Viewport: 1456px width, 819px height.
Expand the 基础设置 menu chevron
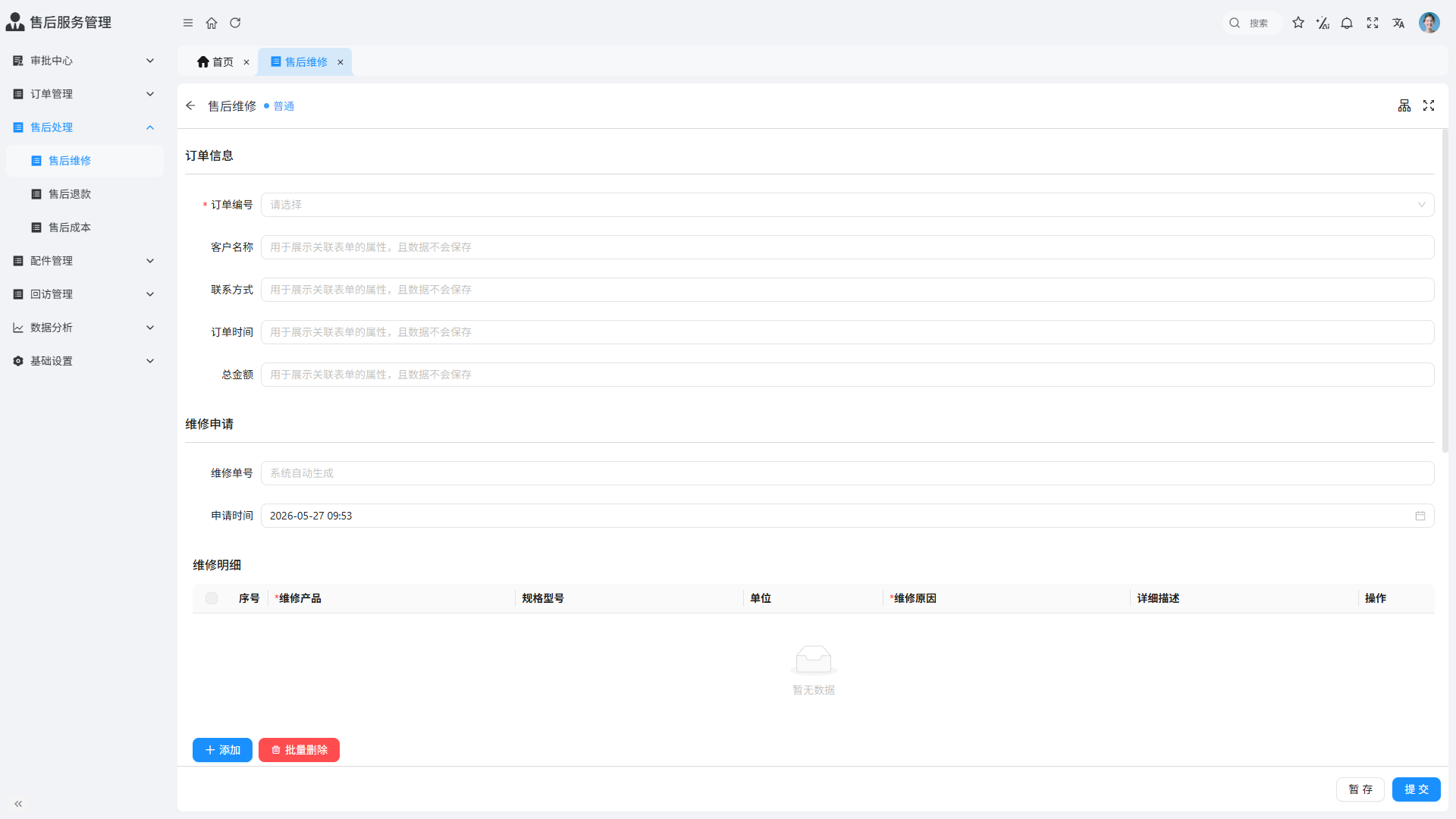150,361
